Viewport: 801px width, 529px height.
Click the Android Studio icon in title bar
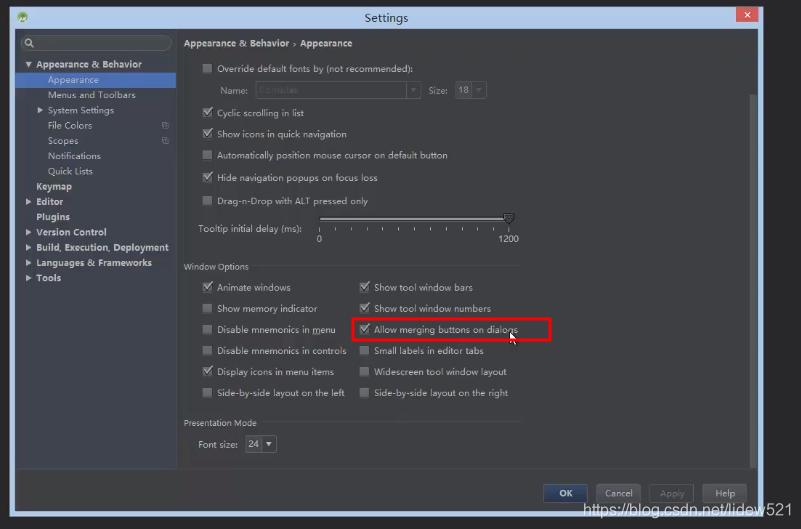22,17
